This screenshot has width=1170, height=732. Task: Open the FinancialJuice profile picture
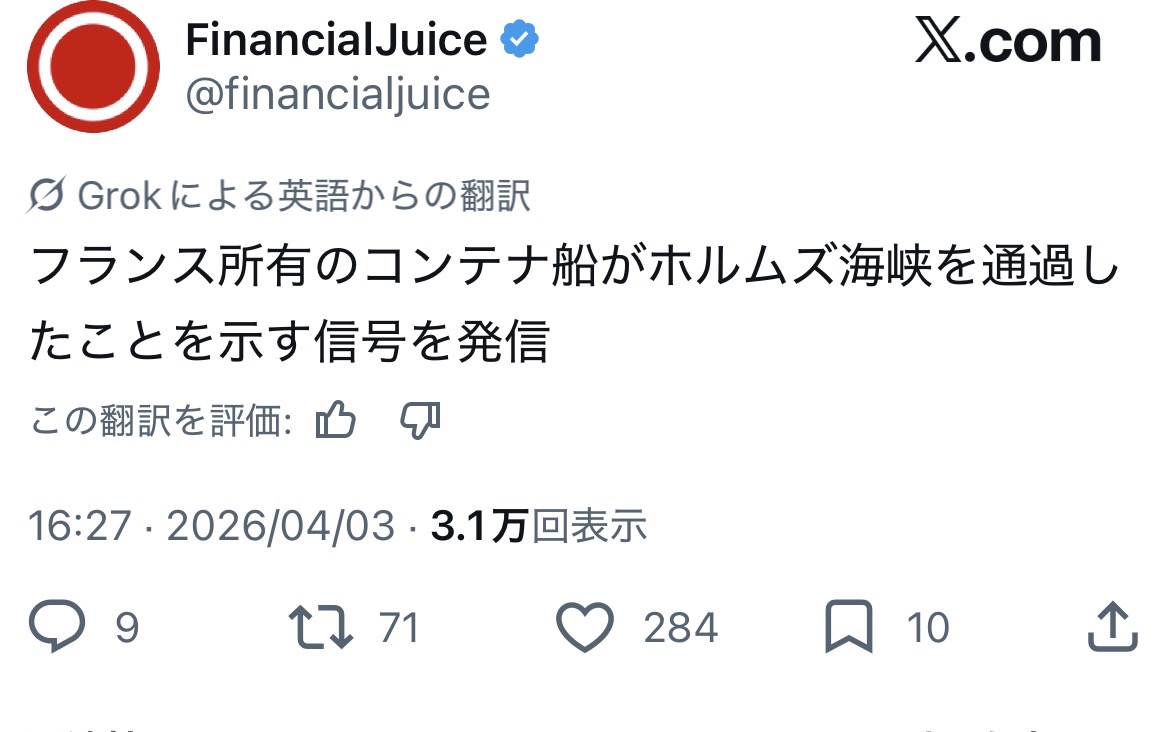tap(93, 67)
